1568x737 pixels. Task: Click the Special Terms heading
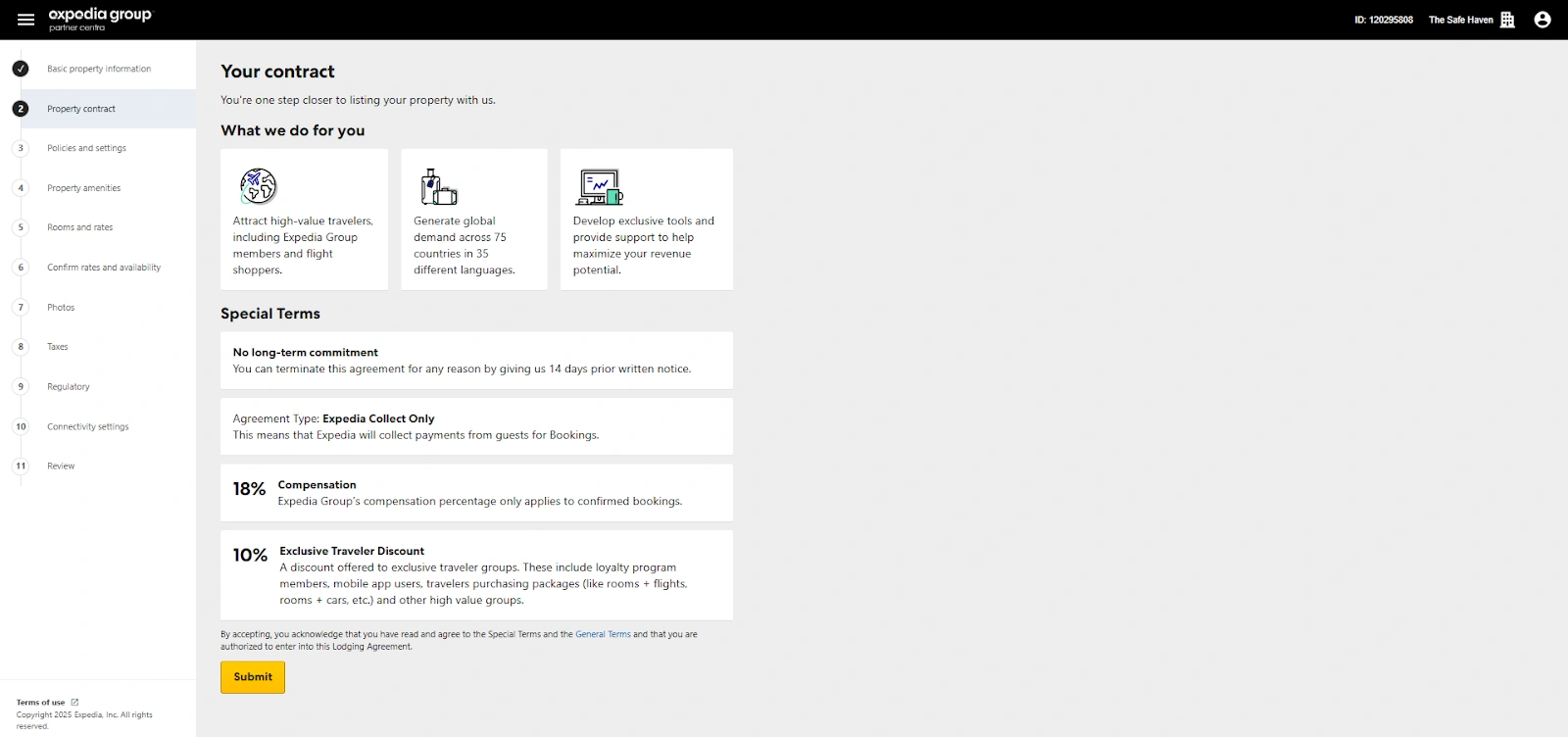click(270, 314)
